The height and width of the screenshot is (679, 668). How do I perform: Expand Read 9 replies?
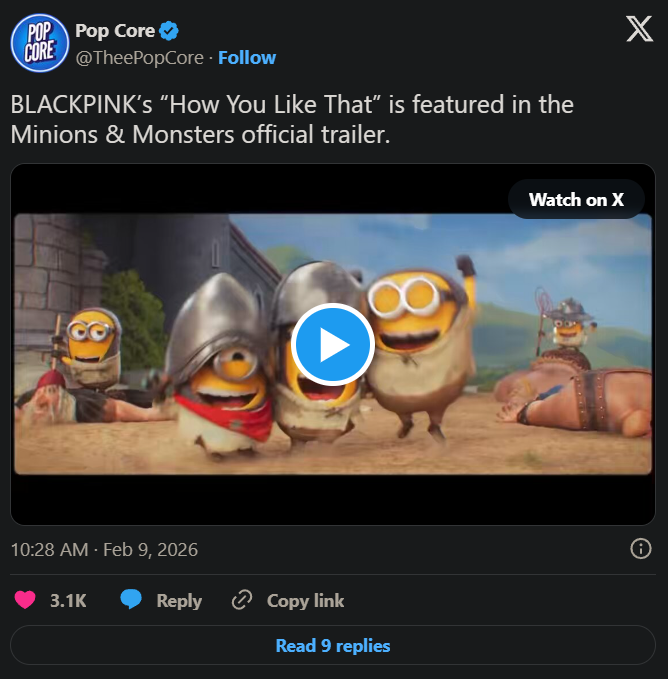[x=333, y=645]
